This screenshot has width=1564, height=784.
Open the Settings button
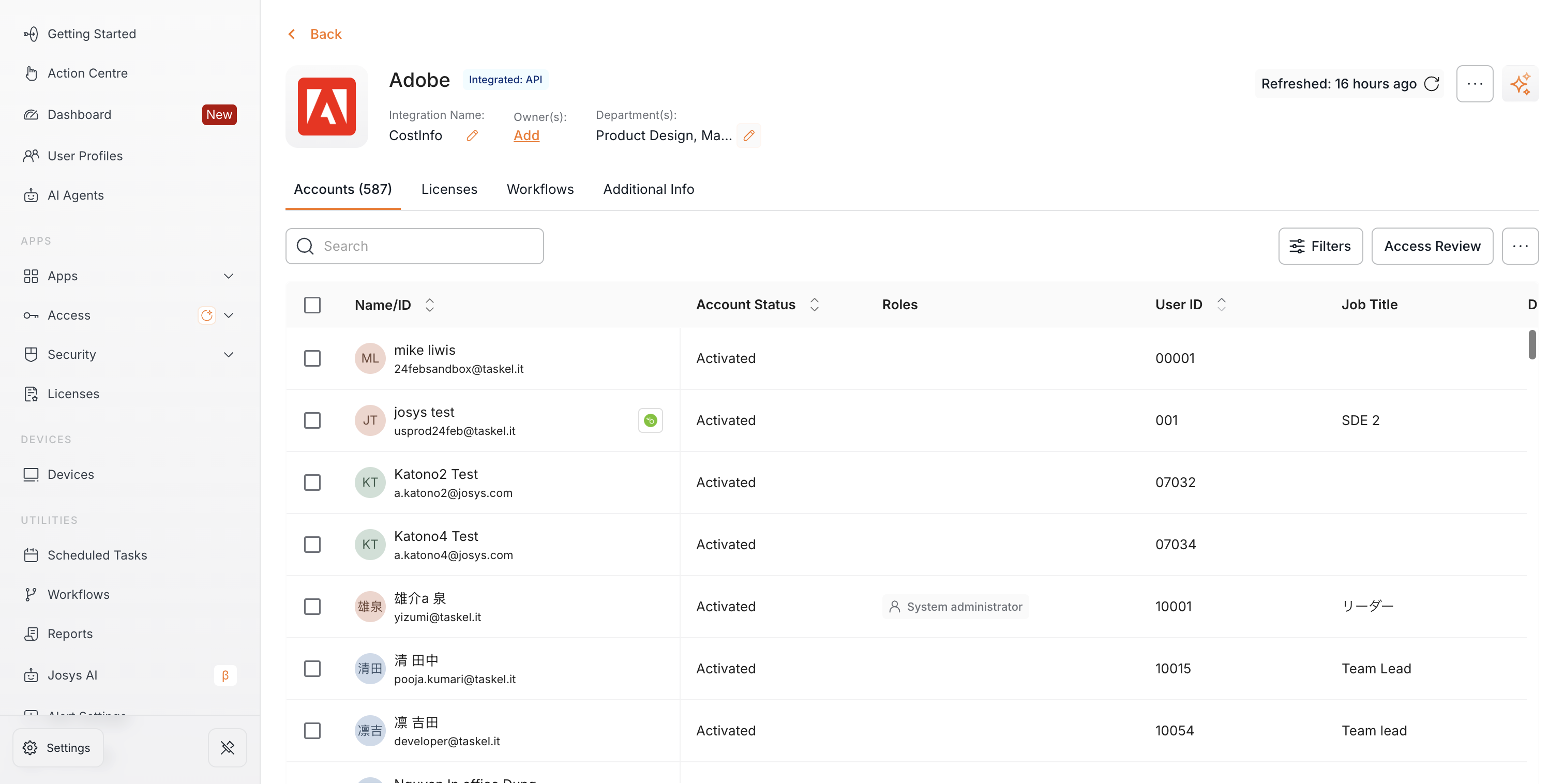pyautogui.click(x=58, y=748)
